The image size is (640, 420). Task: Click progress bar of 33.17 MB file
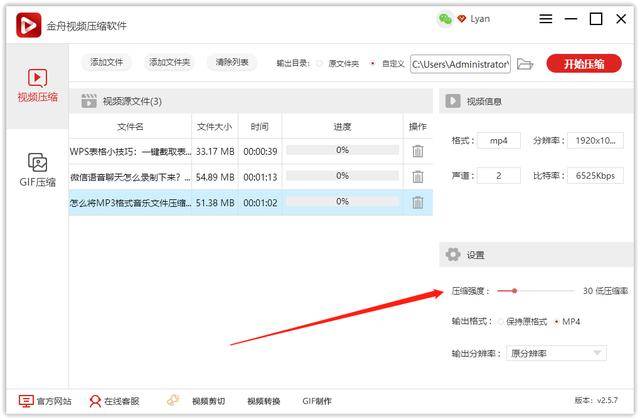[x=342, y=150]
